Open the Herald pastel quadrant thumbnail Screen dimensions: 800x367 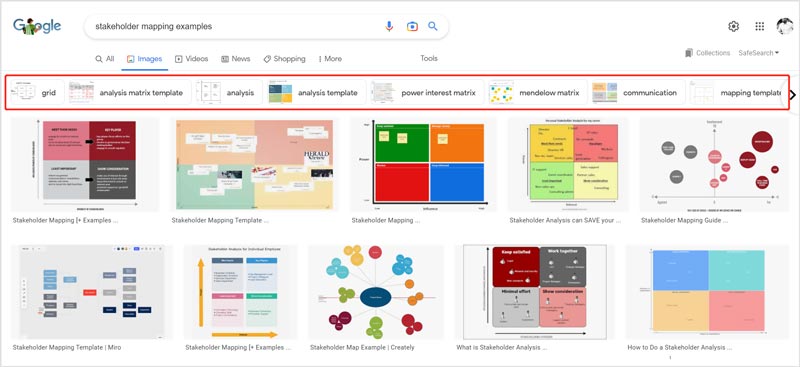coord(254,164)
